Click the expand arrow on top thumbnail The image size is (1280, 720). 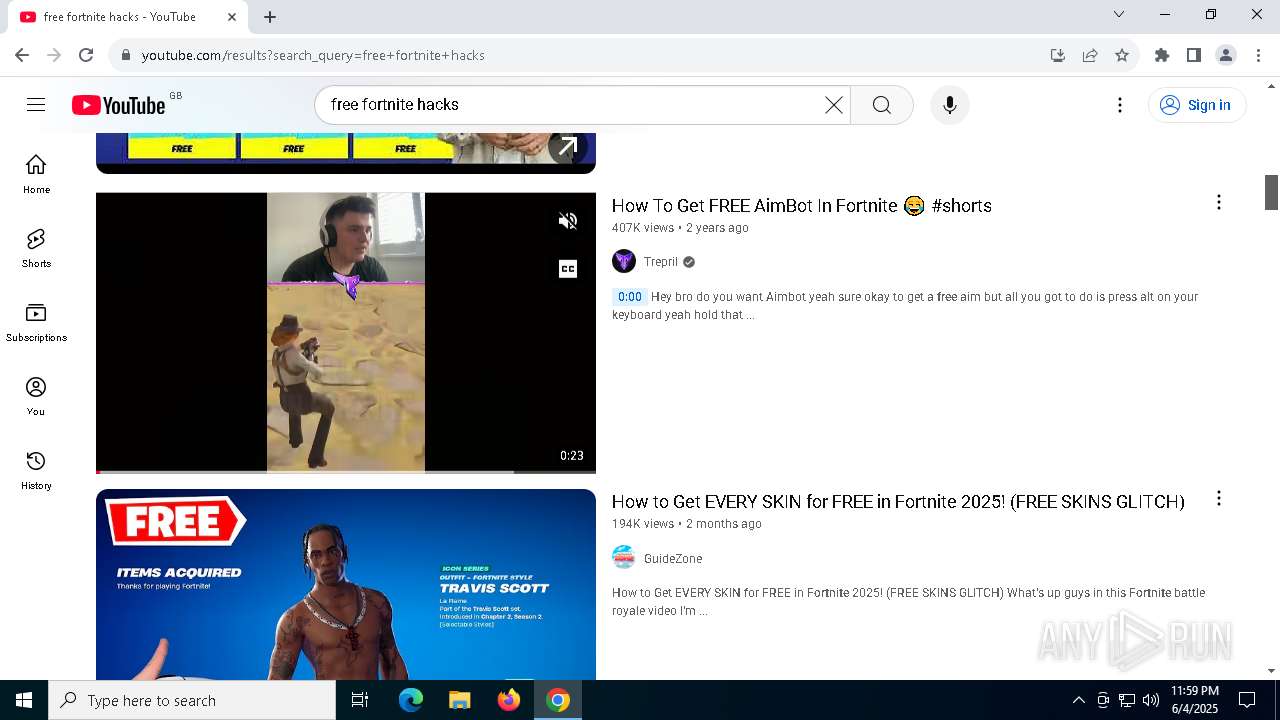click(x=567, y=147)
